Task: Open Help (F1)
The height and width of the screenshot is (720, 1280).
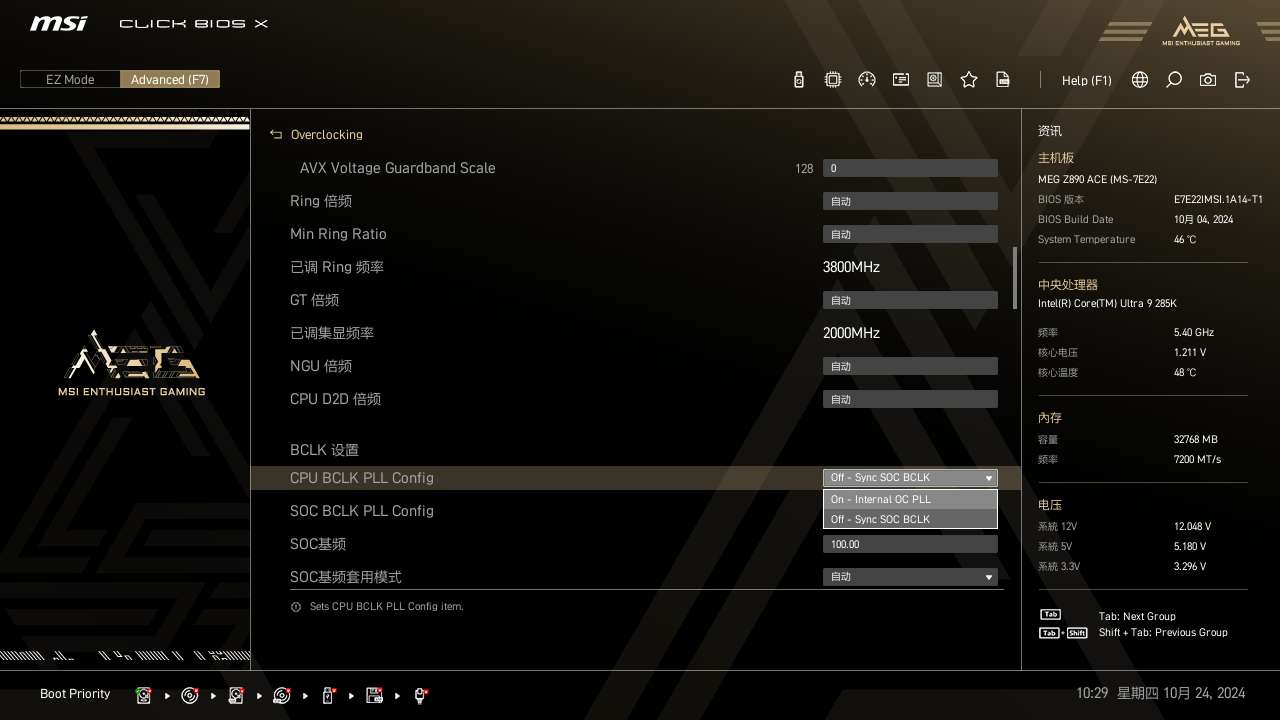Action: point(1086,80)
